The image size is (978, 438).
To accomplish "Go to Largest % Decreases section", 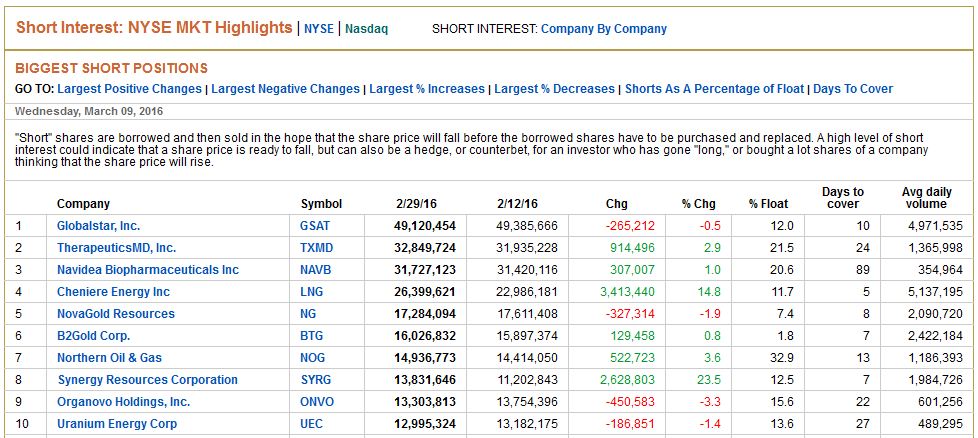I will pos(554,89).
